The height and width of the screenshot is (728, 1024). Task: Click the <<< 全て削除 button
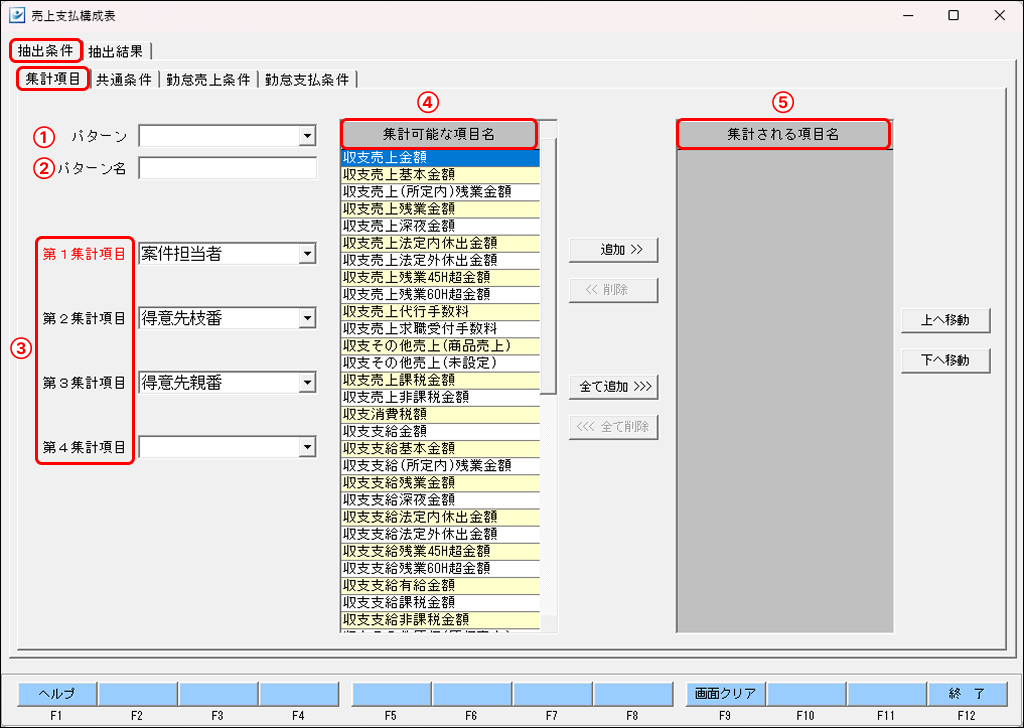[x=613, y=427]
